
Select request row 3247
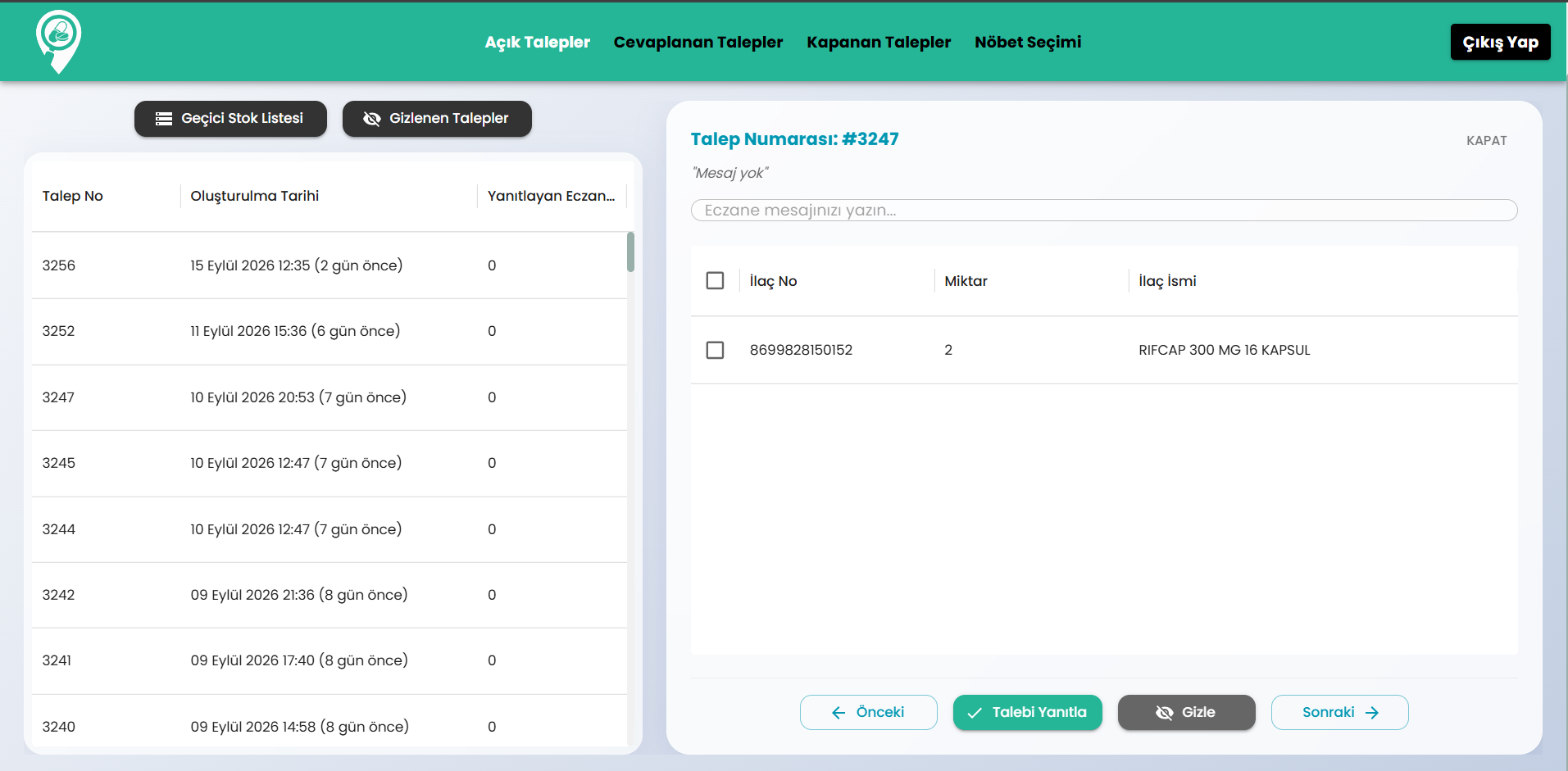tap(329, 397)
